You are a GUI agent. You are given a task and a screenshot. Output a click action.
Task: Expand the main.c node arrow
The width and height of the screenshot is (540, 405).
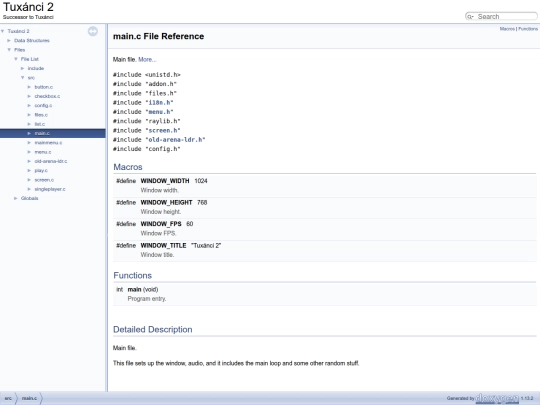pyautogui.click(x=29, y=133)
